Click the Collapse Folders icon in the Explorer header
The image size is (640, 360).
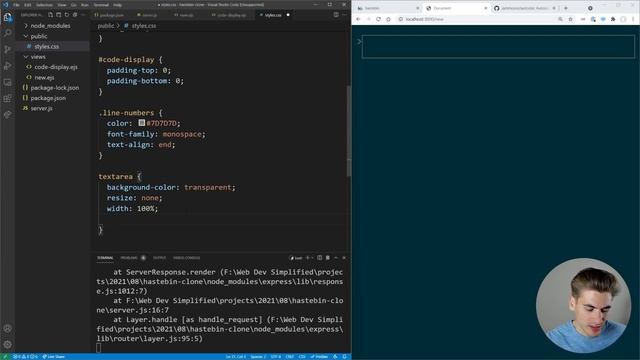[x=75, y=15]
